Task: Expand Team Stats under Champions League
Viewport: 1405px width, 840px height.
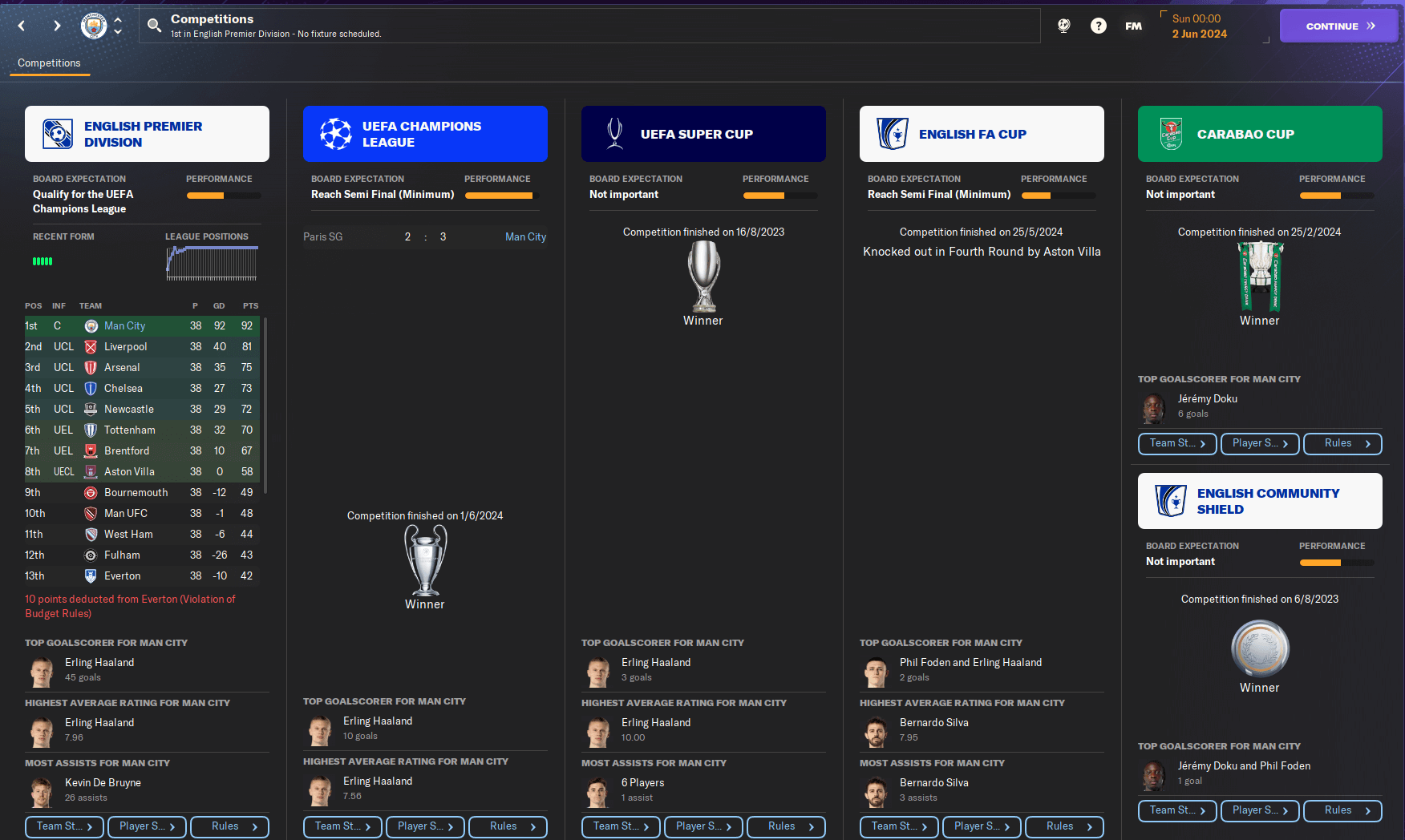Action: (342, 826)
